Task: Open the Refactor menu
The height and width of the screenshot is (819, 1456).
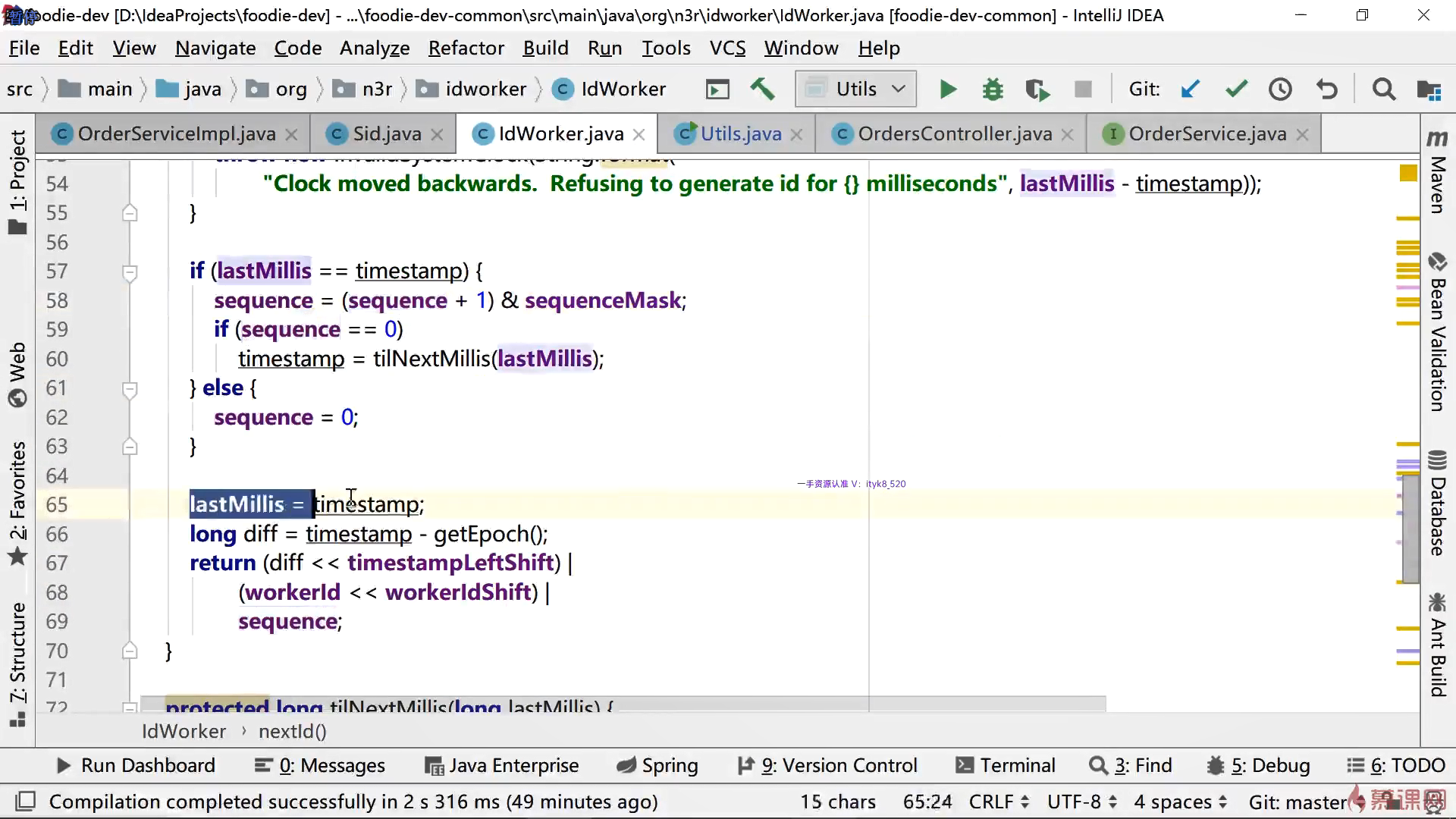Action: (x=466, y=49)
